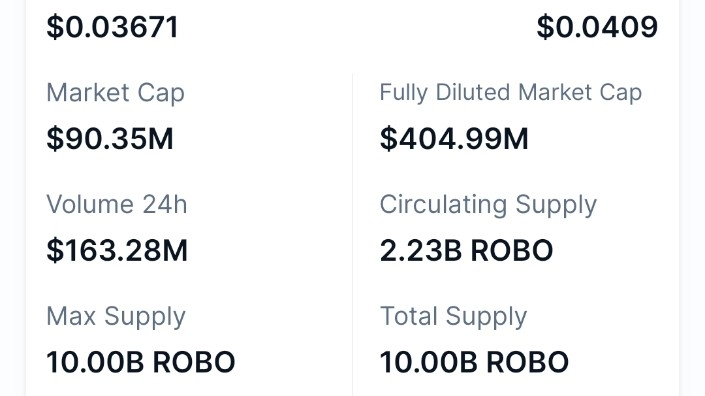Click the Fully Diluted Market Cap label
The height and width of the screenshot is (396, 705).
pyautogui.click(x=511, y=93)
